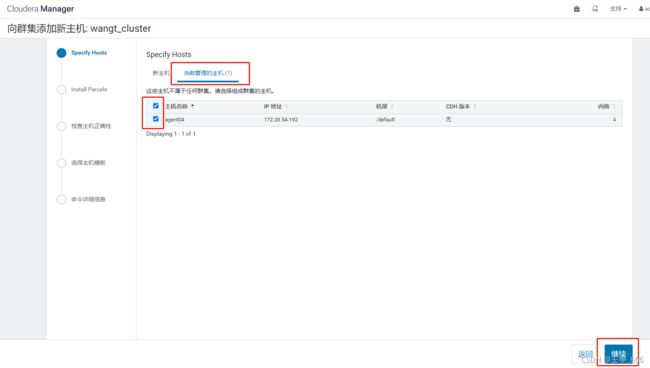Click the cores value 4 for agent04
The width and height of the screenshot is (650, 368).
[614, 120]
